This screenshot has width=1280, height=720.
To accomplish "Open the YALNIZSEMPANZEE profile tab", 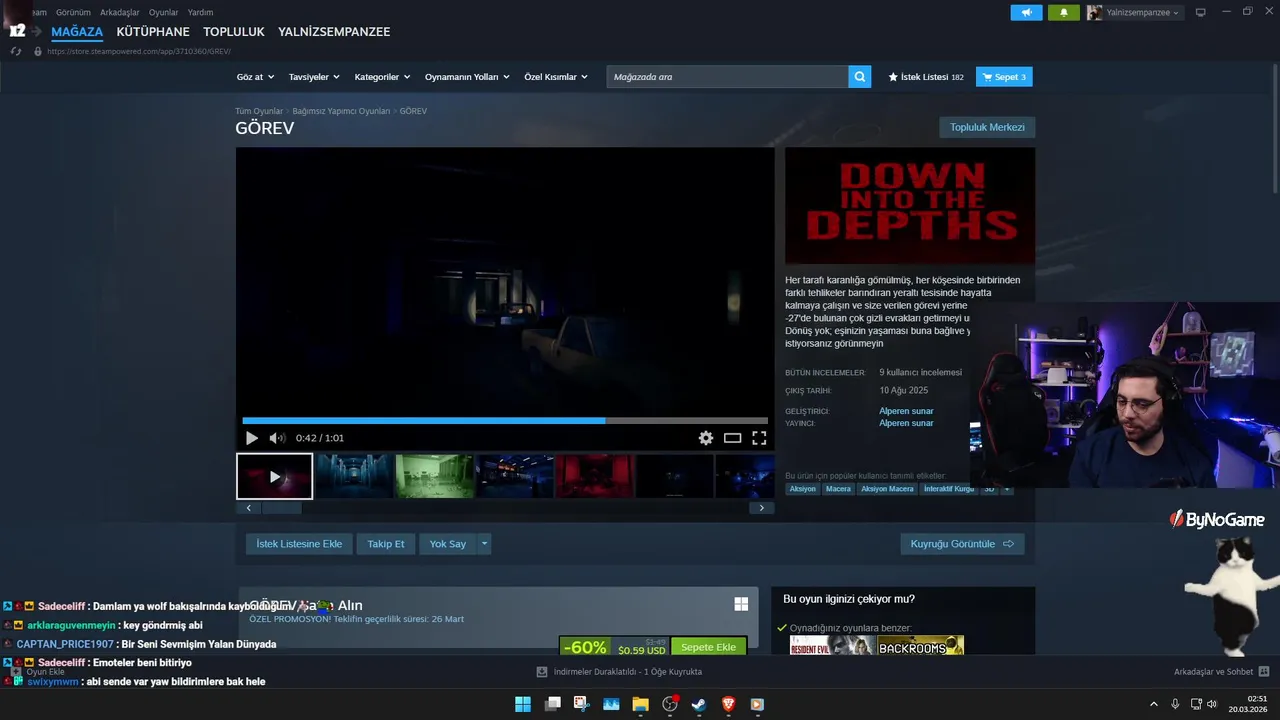I will point(334,32).
